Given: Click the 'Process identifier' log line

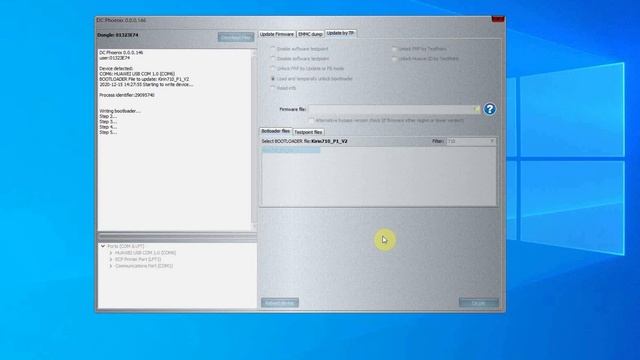Looking at the screenshot, I should tap(127, 95).
